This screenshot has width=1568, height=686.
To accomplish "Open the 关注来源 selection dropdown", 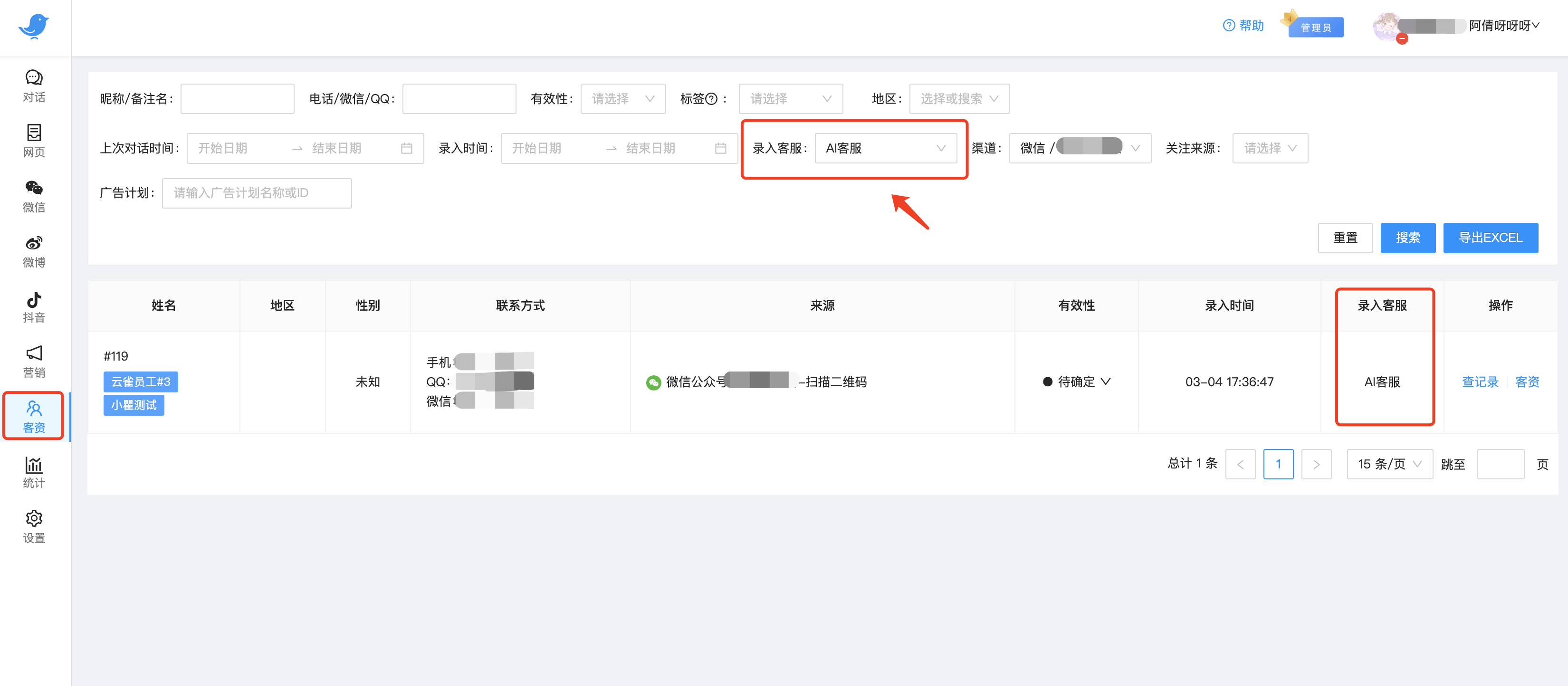I will click(x=1270, y=148).
